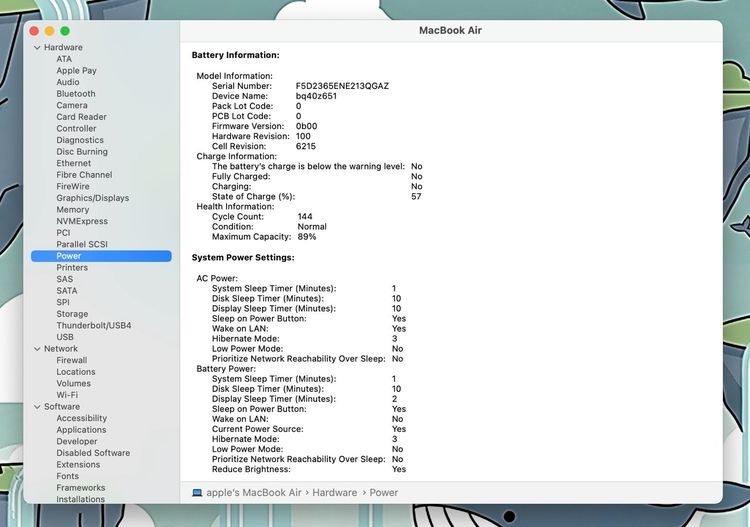The width and height of the screenshot is (750, 527).
Task: Click the Maximum Capacity 89% value
Action: click(x=307, y=237)
